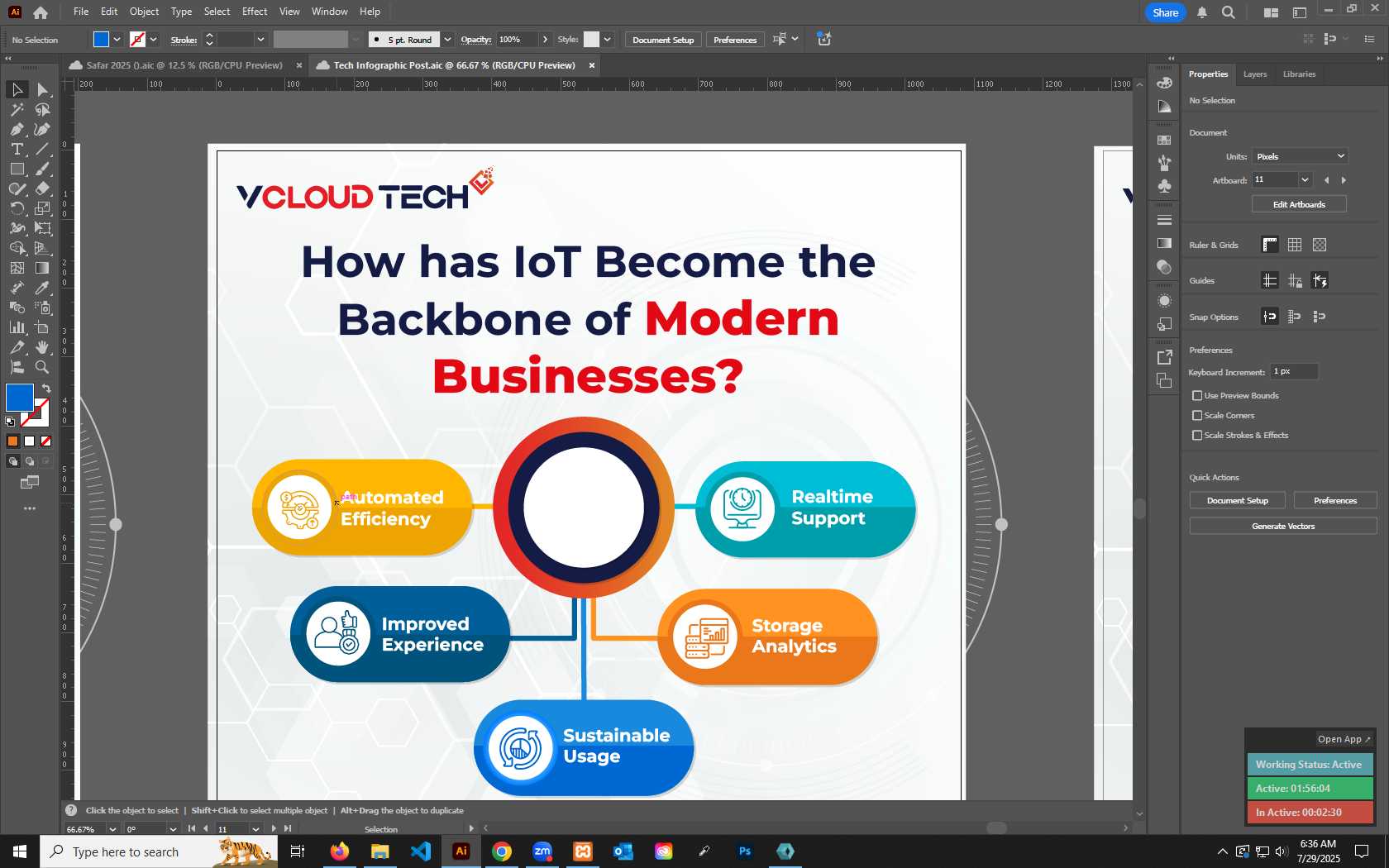This screenshot has height=868, width=1389.
Task: Select the Artboard tool
Action: 42,327
